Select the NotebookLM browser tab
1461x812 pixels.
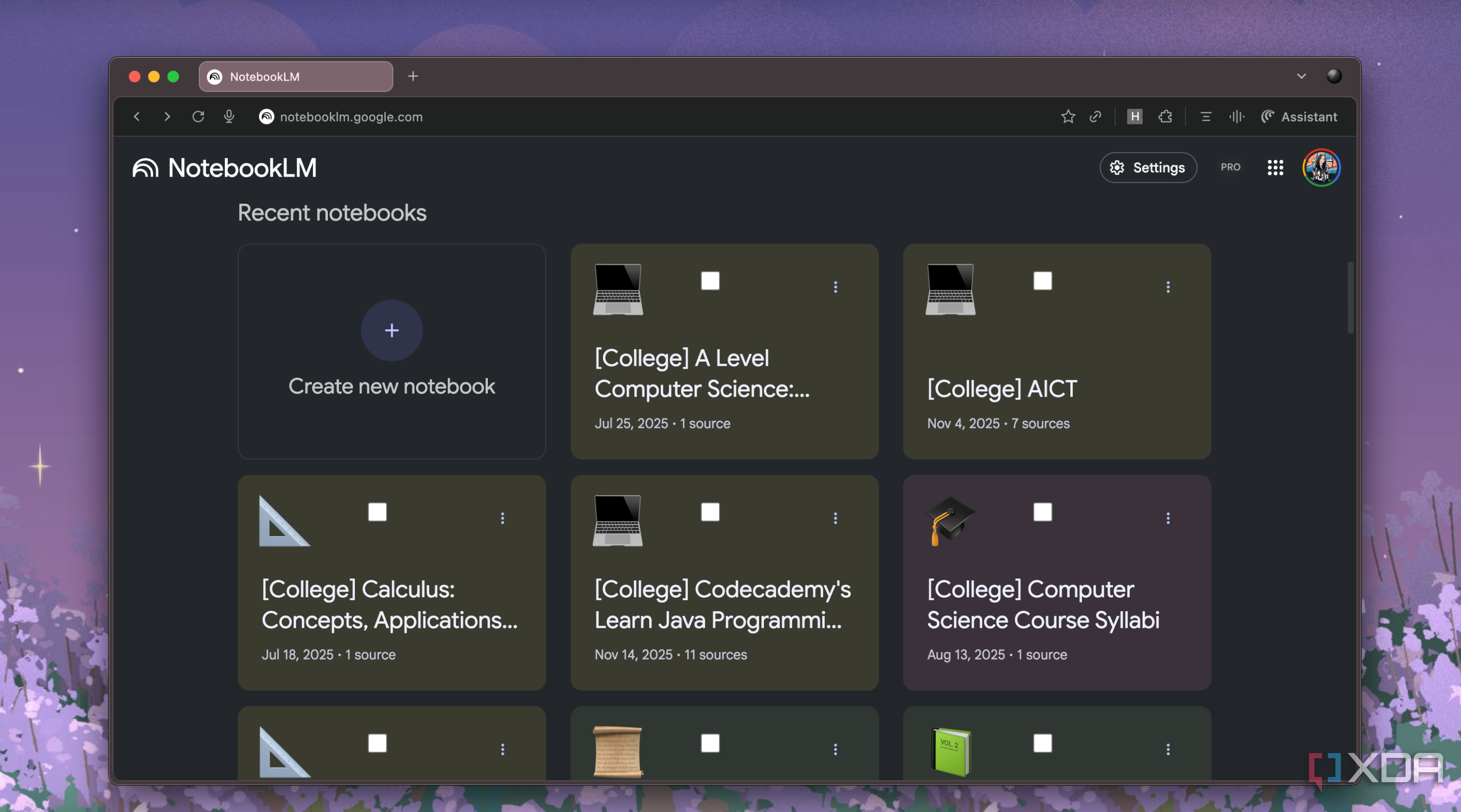point(295,77)
